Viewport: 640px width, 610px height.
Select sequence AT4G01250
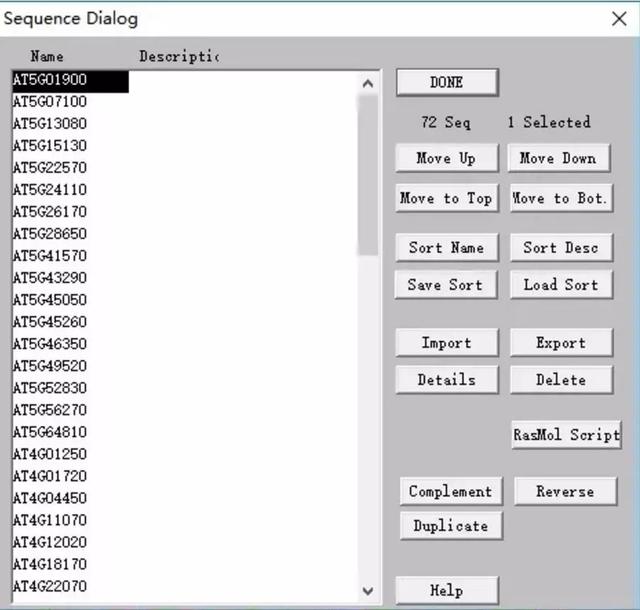50,454
